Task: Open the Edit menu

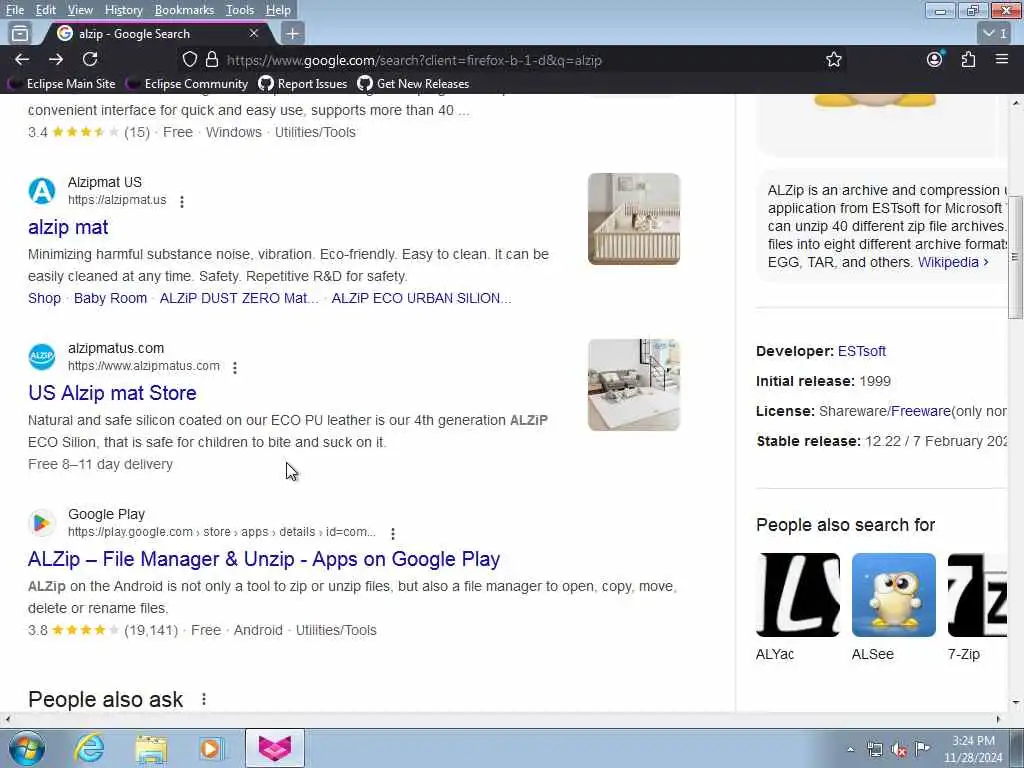Action: (46, 10)
